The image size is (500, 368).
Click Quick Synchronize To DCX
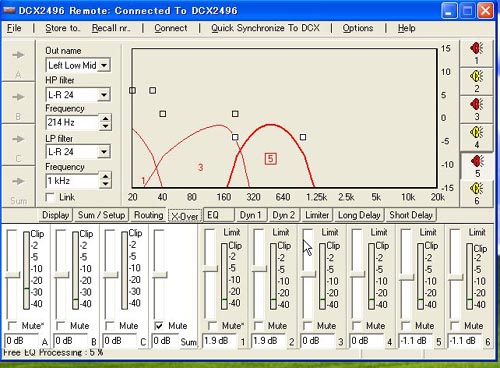point(265,28)
